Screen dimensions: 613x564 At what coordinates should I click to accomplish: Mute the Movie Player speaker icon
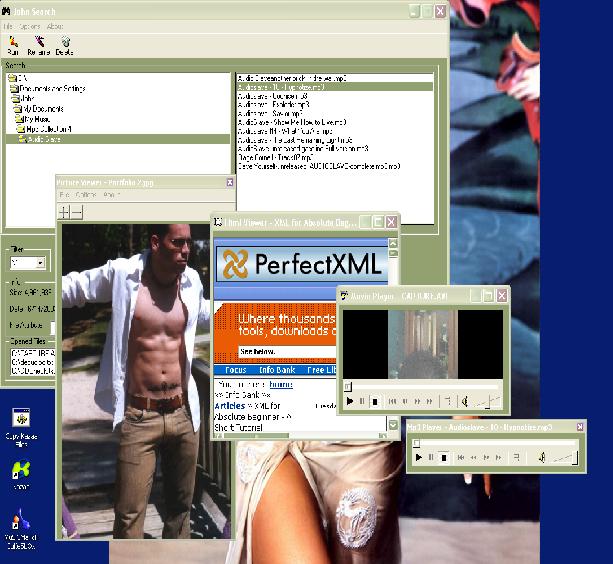pyautogui.click(x=465, y=401)
